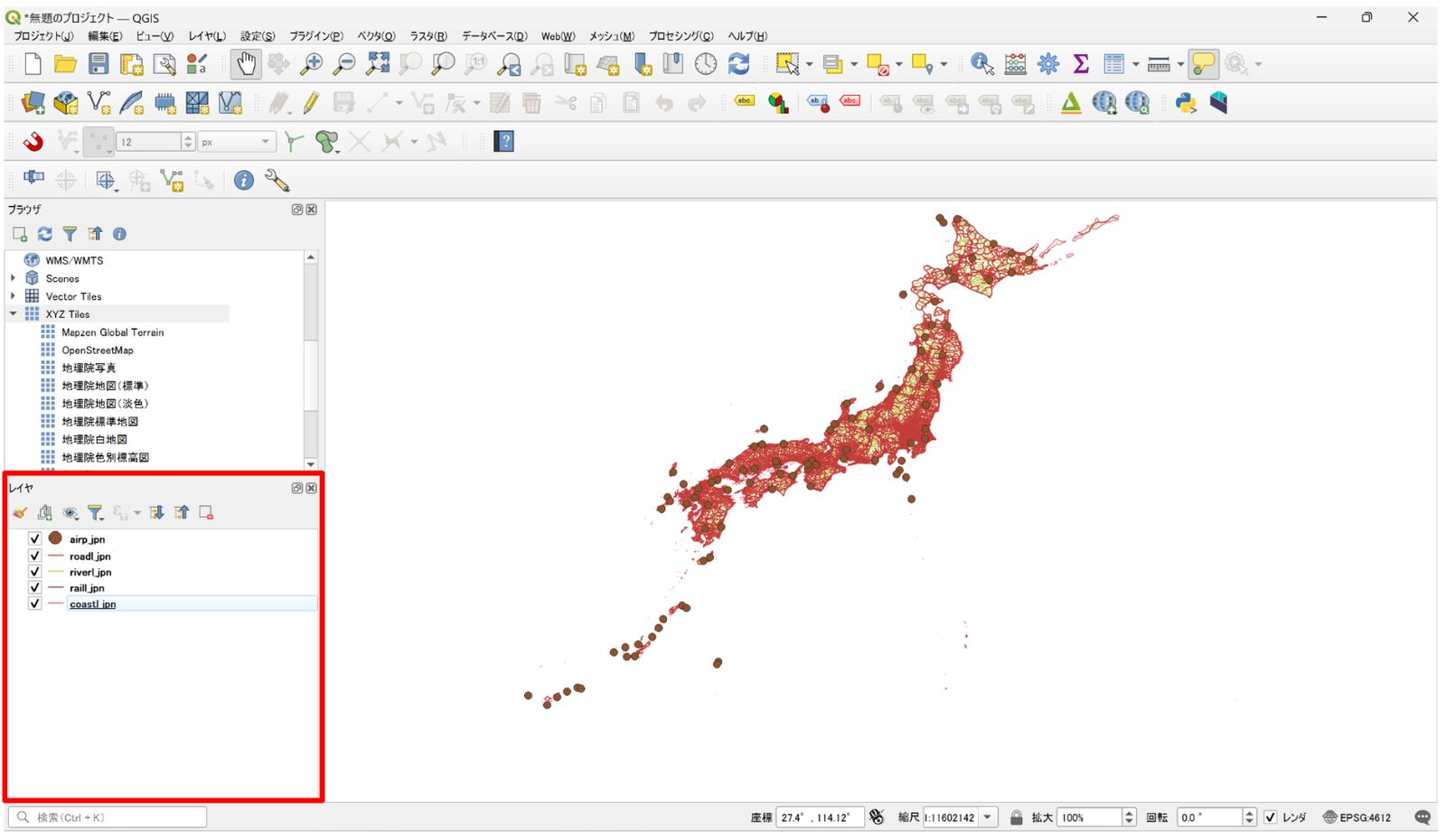Screen dimensions: 1446x840
Task: Select the coastl_jpn layer name
Action: click(x=92, y=604)
